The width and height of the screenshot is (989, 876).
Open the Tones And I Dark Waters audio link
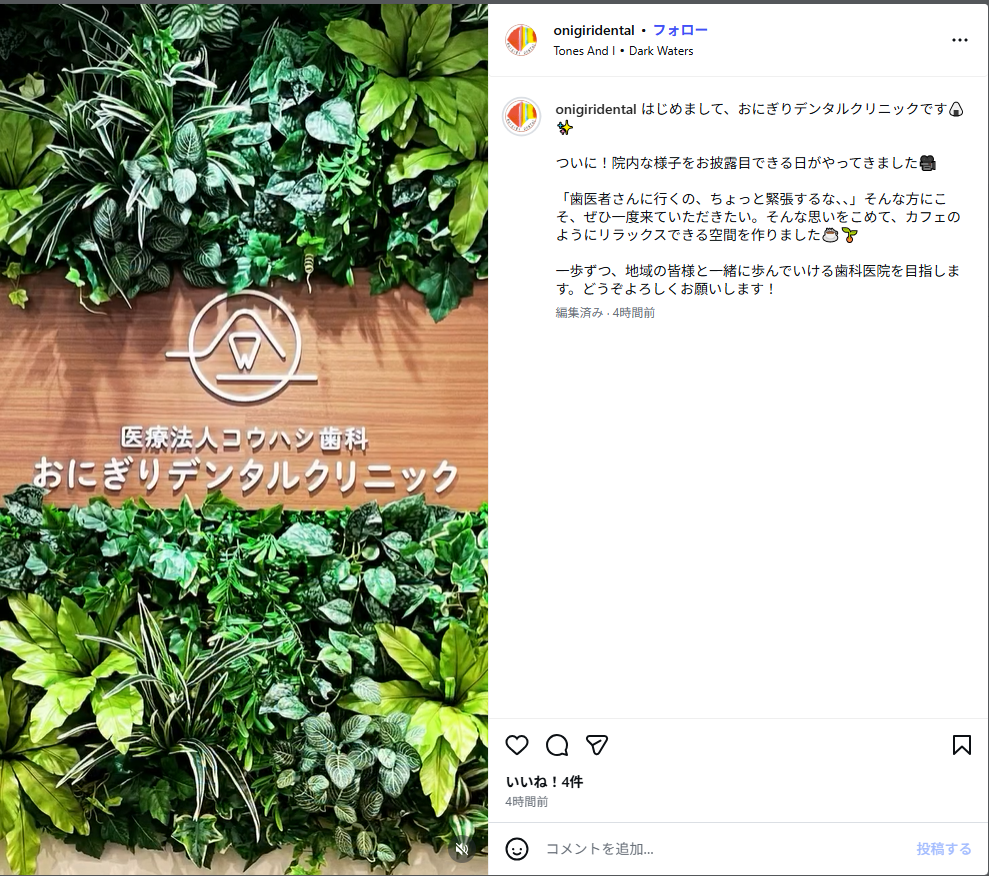coord(623,51)
